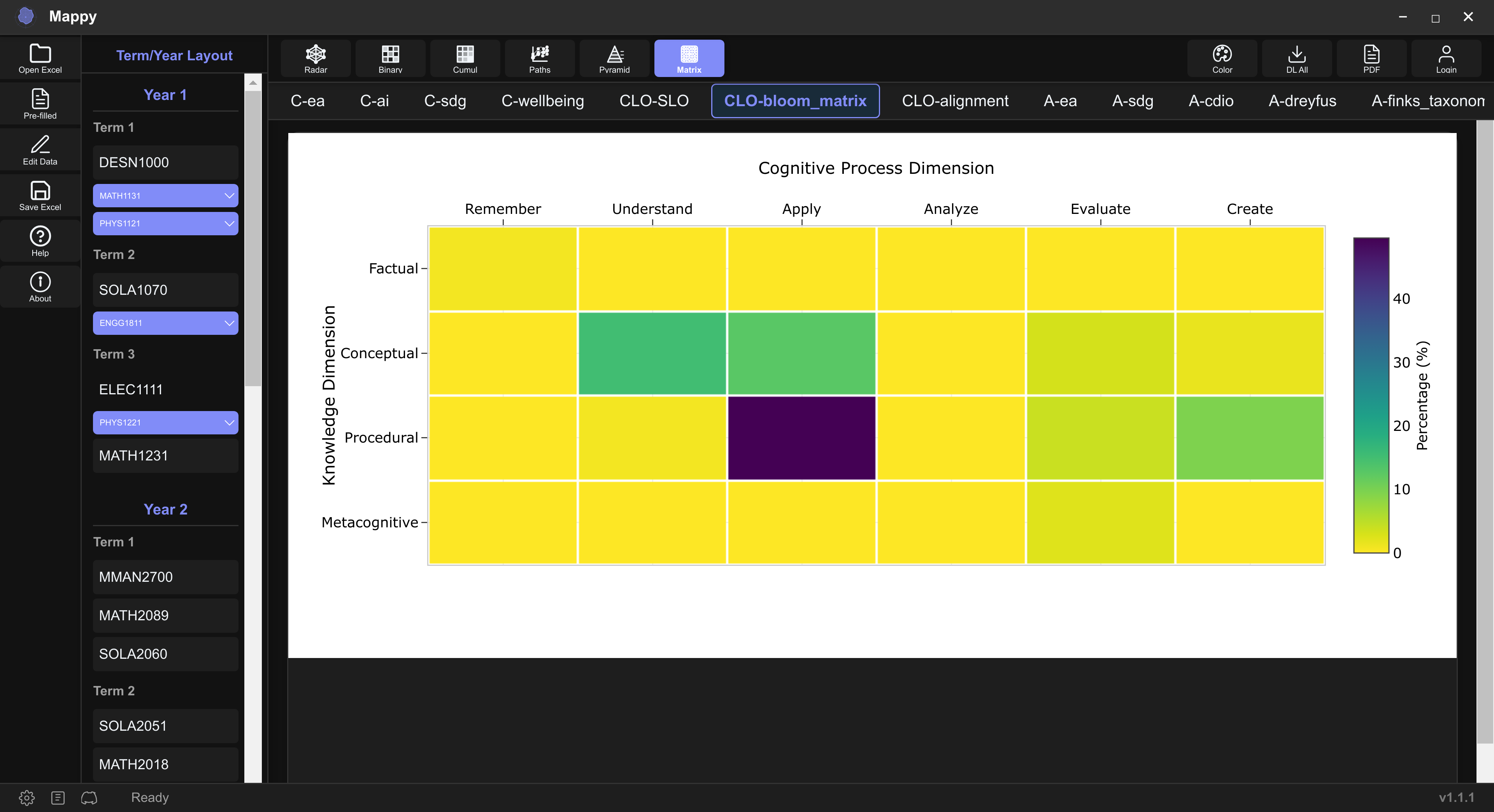Select the DESN1000 course button

coord(165,162)
